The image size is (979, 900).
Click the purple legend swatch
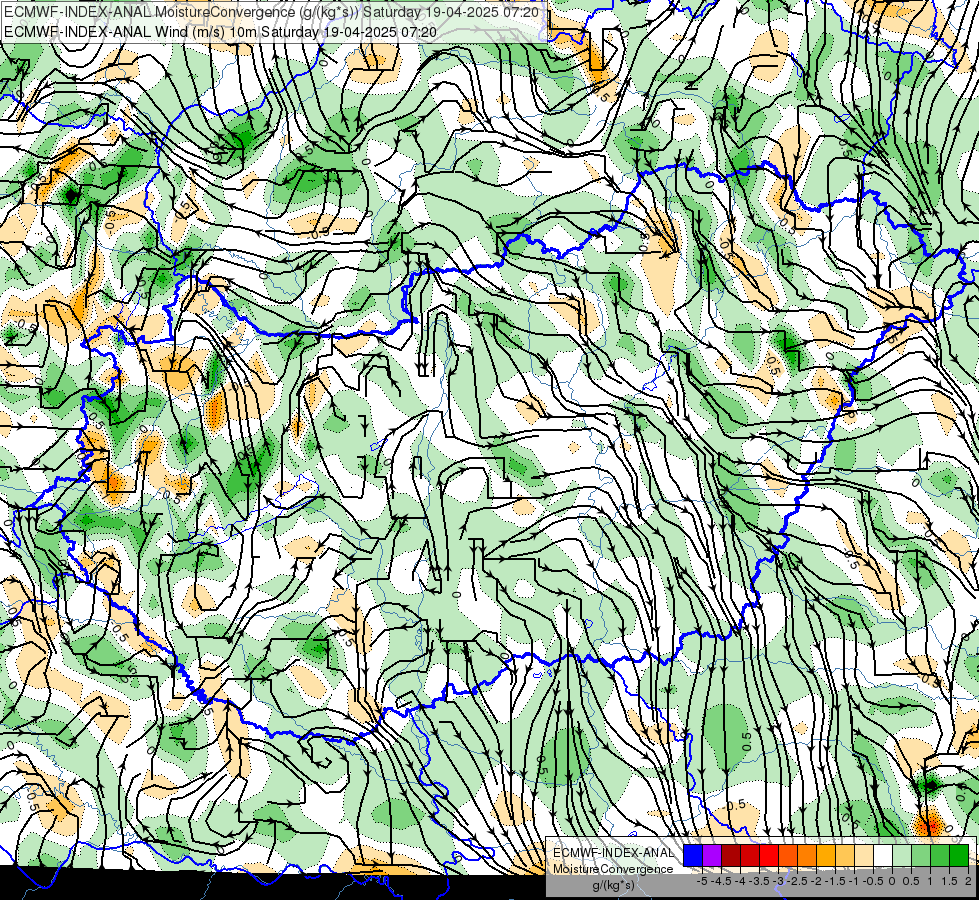click(x=712, y=855)
